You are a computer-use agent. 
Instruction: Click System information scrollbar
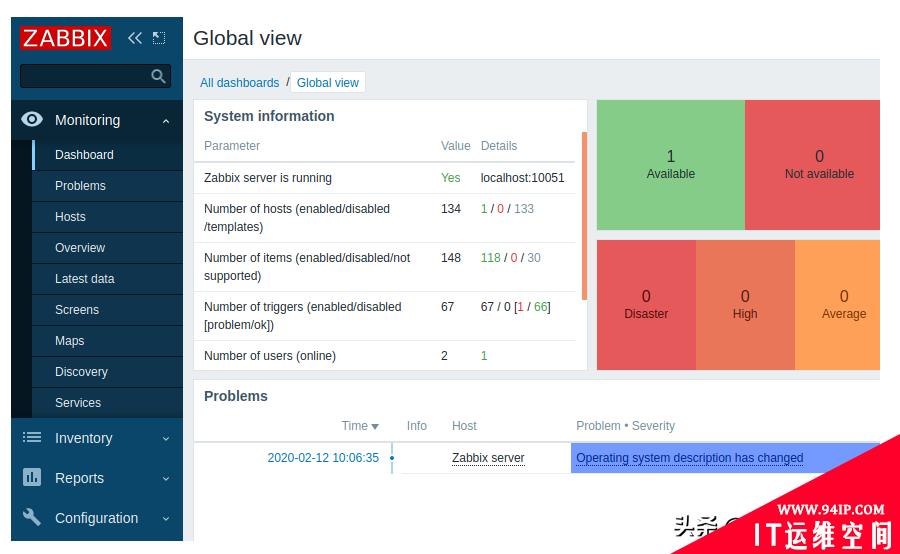tap(584, 216)
